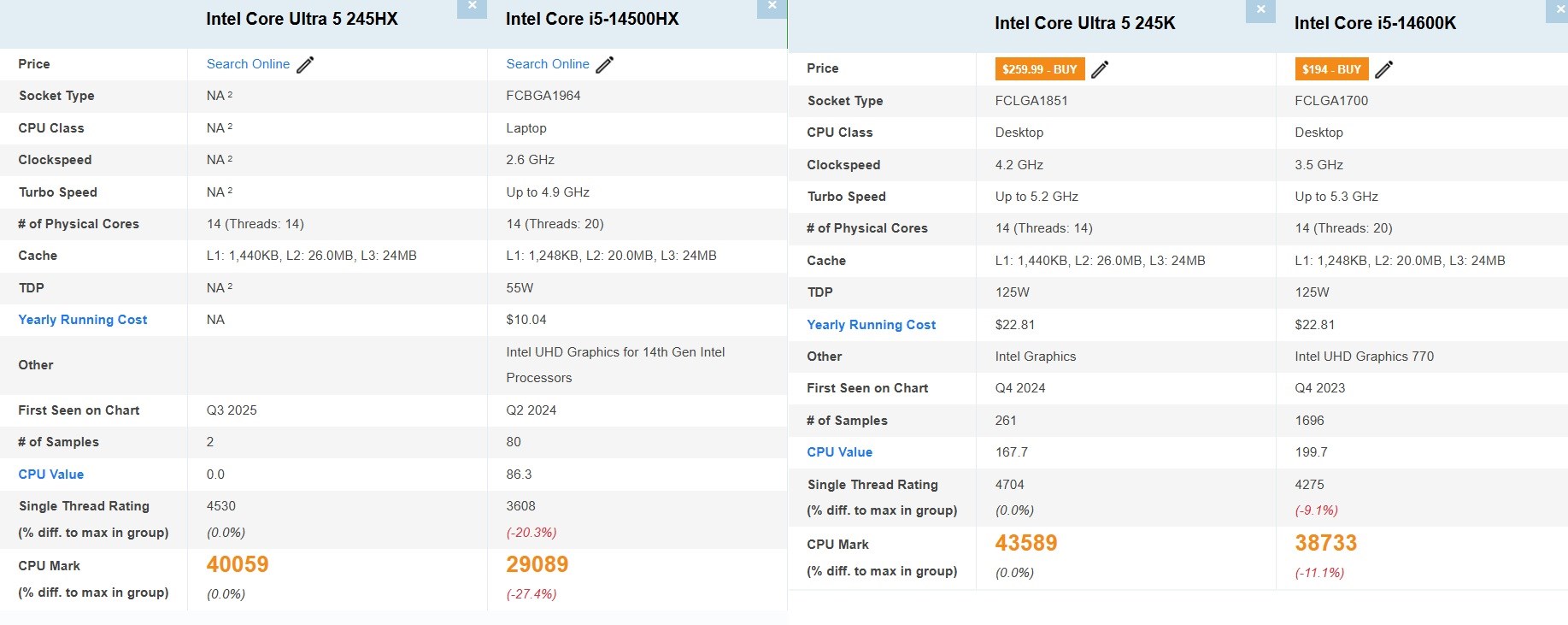Remove Intel Core Ultra 5 245HX column
This screenshot has width=1568, height=625.
(x=472, y=7)
